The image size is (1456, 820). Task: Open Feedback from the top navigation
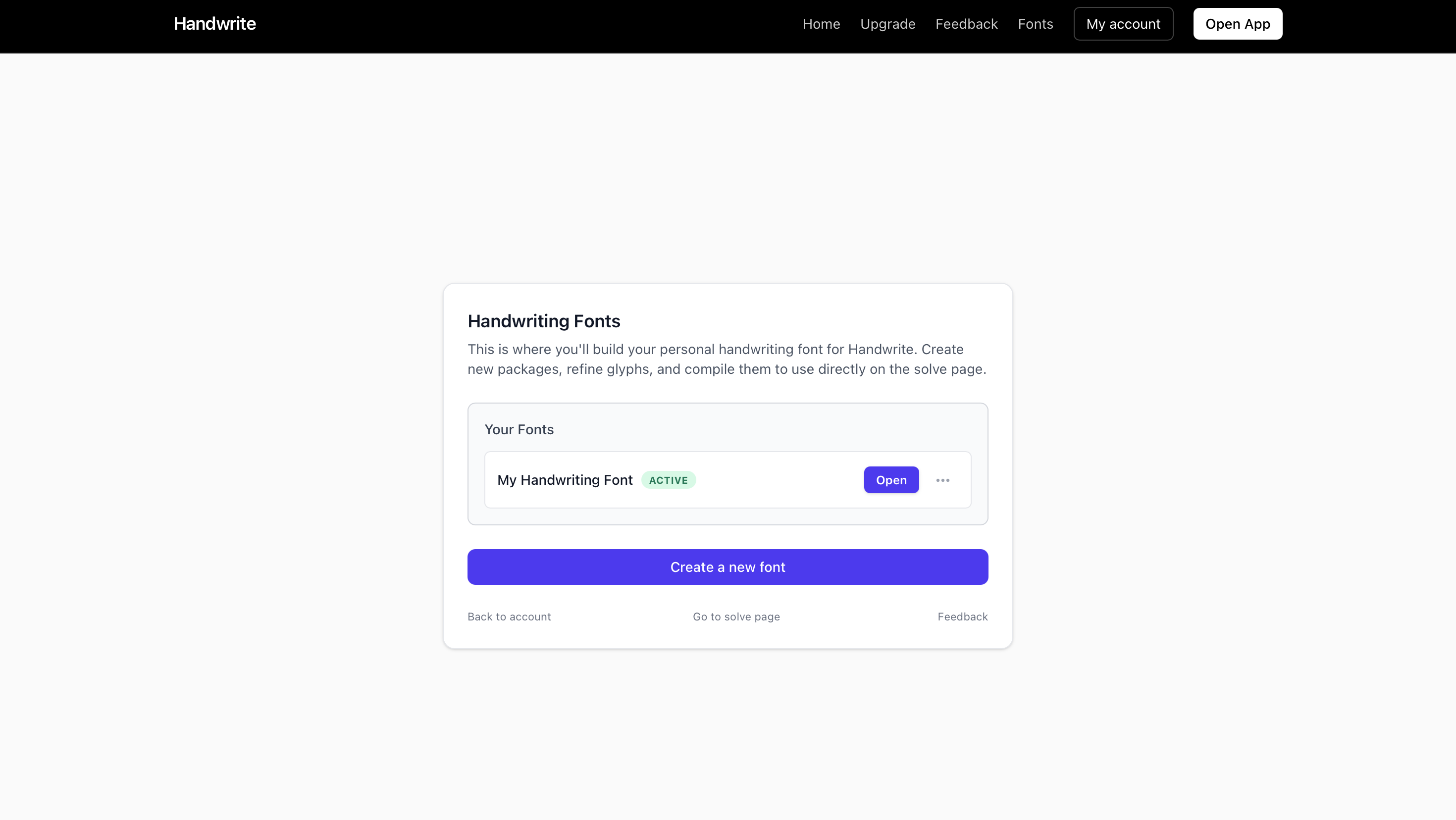967,24
